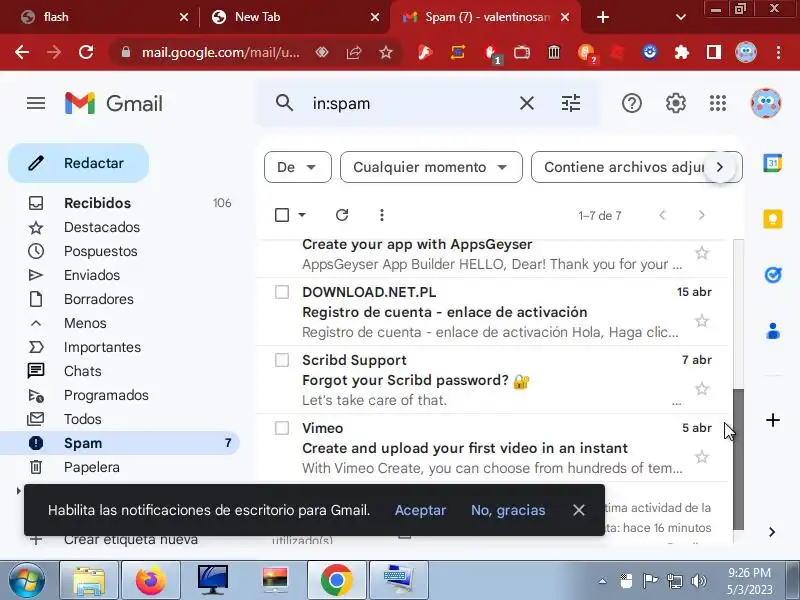Viewport: 800px width, 600px height.
Task: Open the Google account avatar in Gmail
Action: 765,104
